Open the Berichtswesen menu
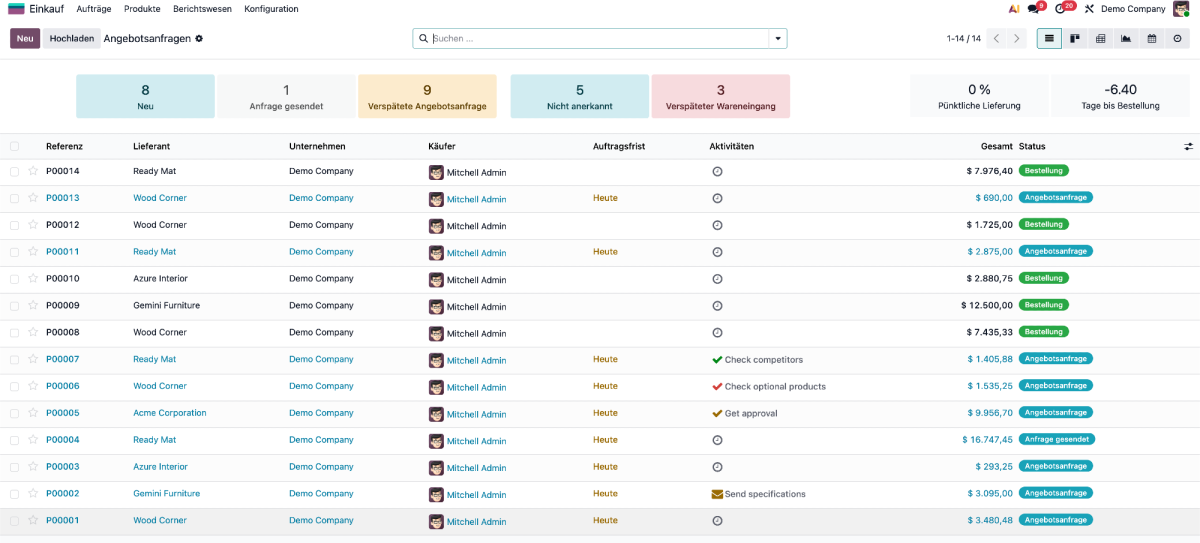The width and height of the screenshot is (1200, 543). click(202, 9)
